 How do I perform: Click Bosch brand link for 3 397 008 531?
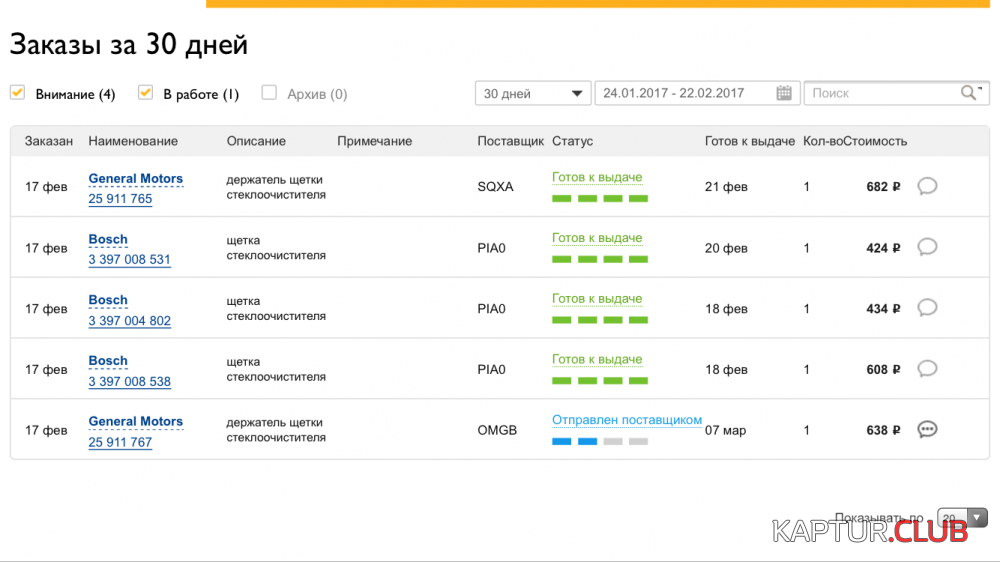tap(108, 239)
